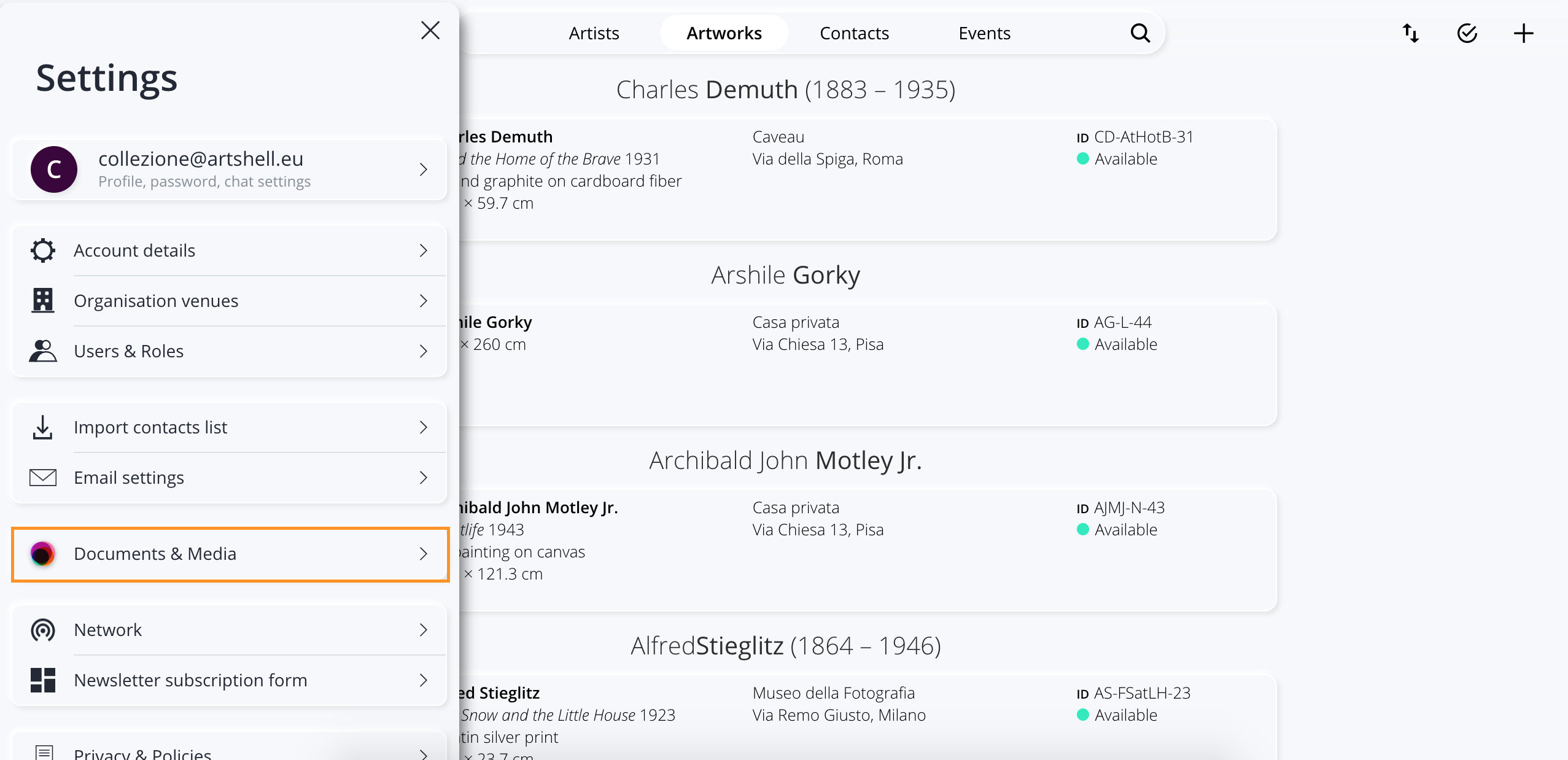This screenshot has height=760, width=1568.
Task: Open Email settings
Action: [x=229, y=478]
